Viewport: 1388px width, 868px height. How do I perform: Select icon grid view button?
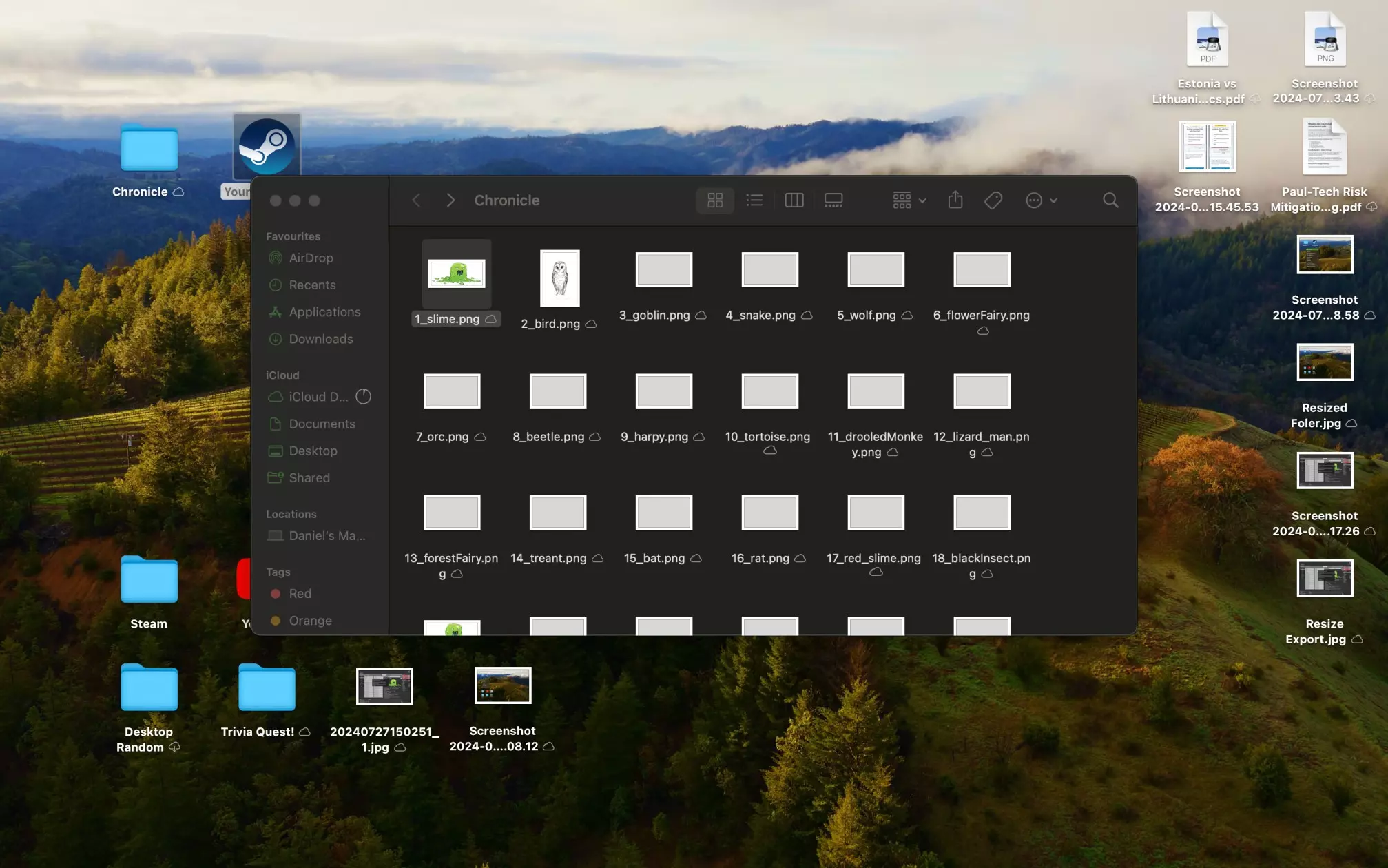pos(715,200)
